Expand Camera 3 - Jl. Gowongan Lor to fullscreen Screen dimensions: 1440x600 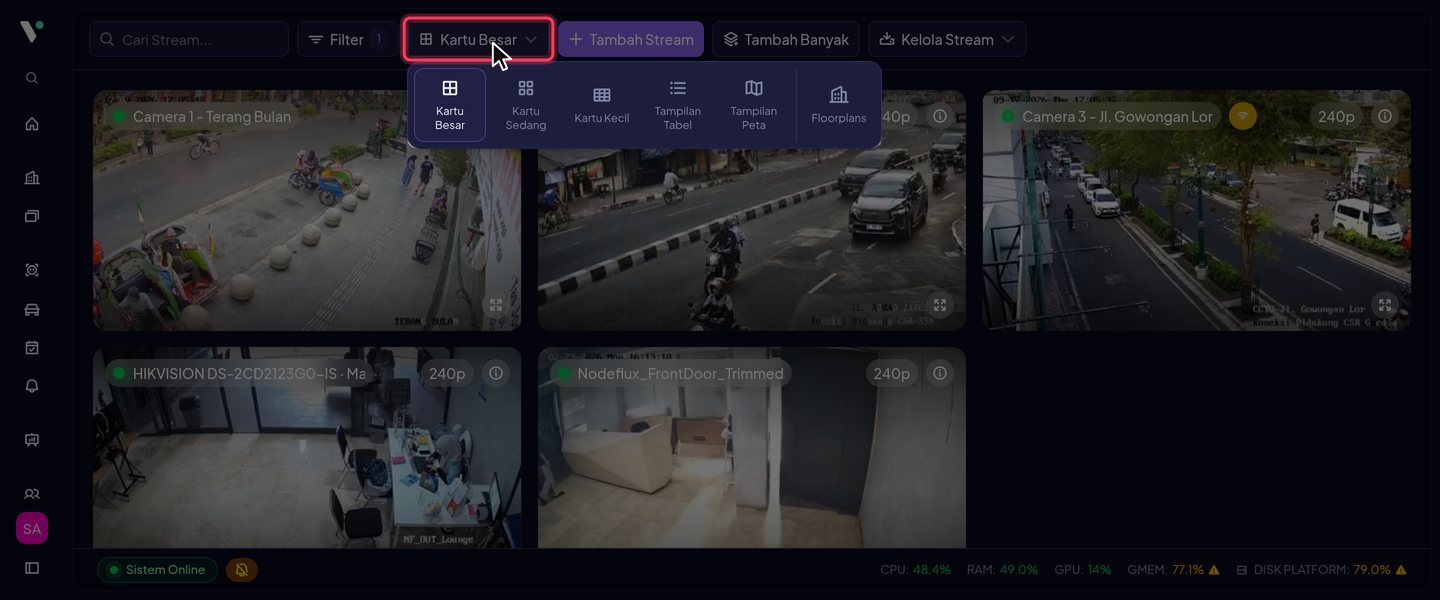tap(1384, 305)
